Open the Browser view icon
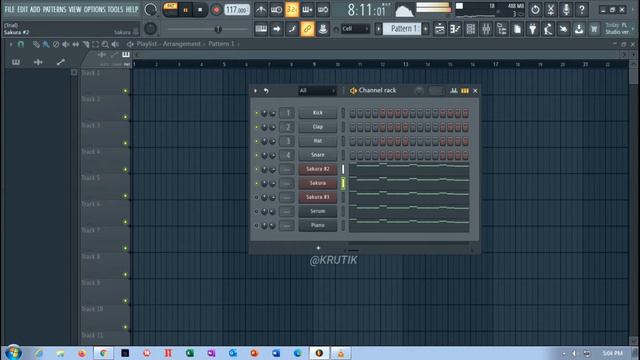This screenshot has height=360, width=640. [x=502, y=29]
